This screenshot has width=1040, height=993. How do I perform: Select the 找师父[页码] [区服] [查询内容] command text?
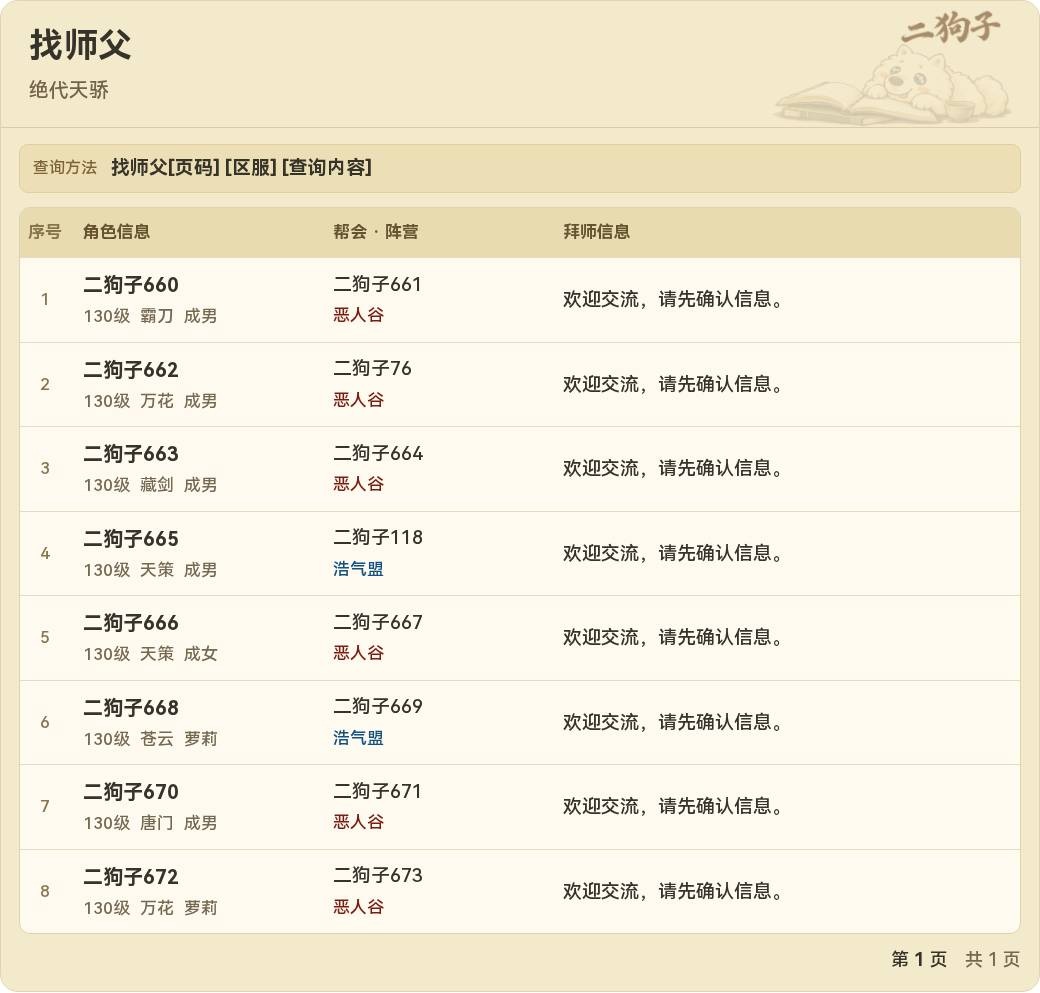(x=241, y=167)
